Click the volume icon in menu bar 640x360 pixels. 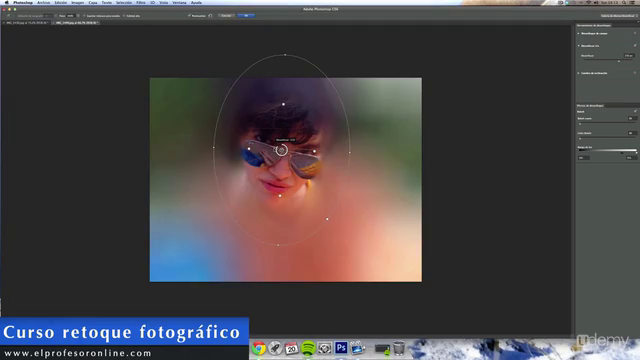point(596,2)
